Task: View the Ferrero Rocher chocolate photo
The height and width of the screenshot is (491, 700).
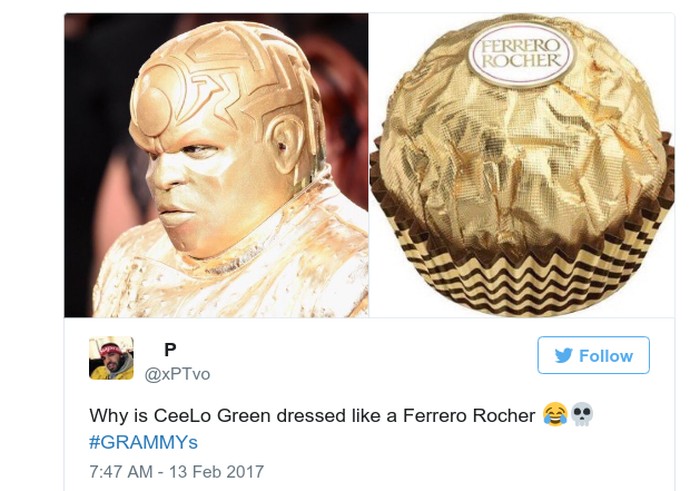Action: tap(522, 165)
